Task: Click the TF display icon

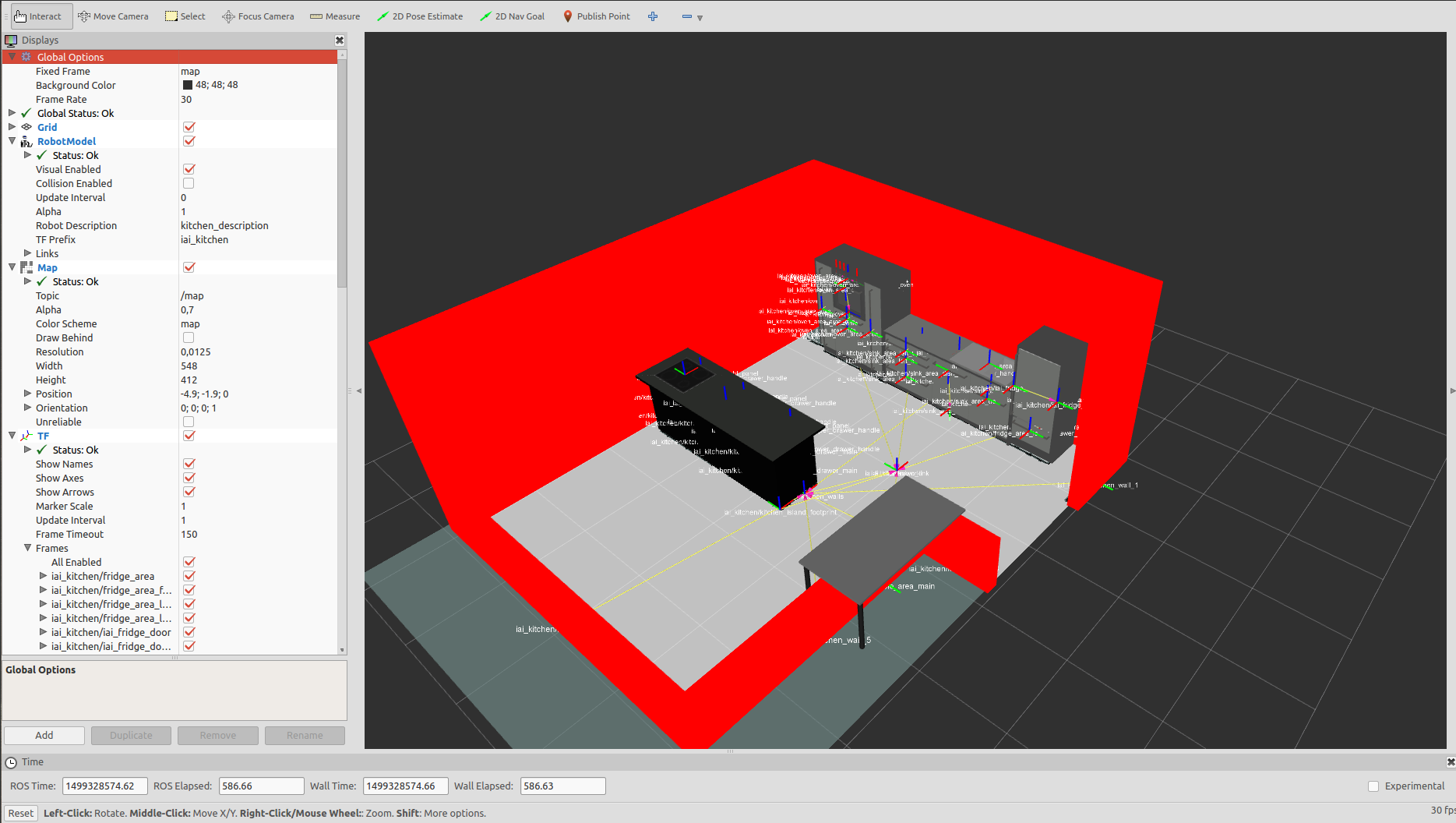Action: (26, 436)
